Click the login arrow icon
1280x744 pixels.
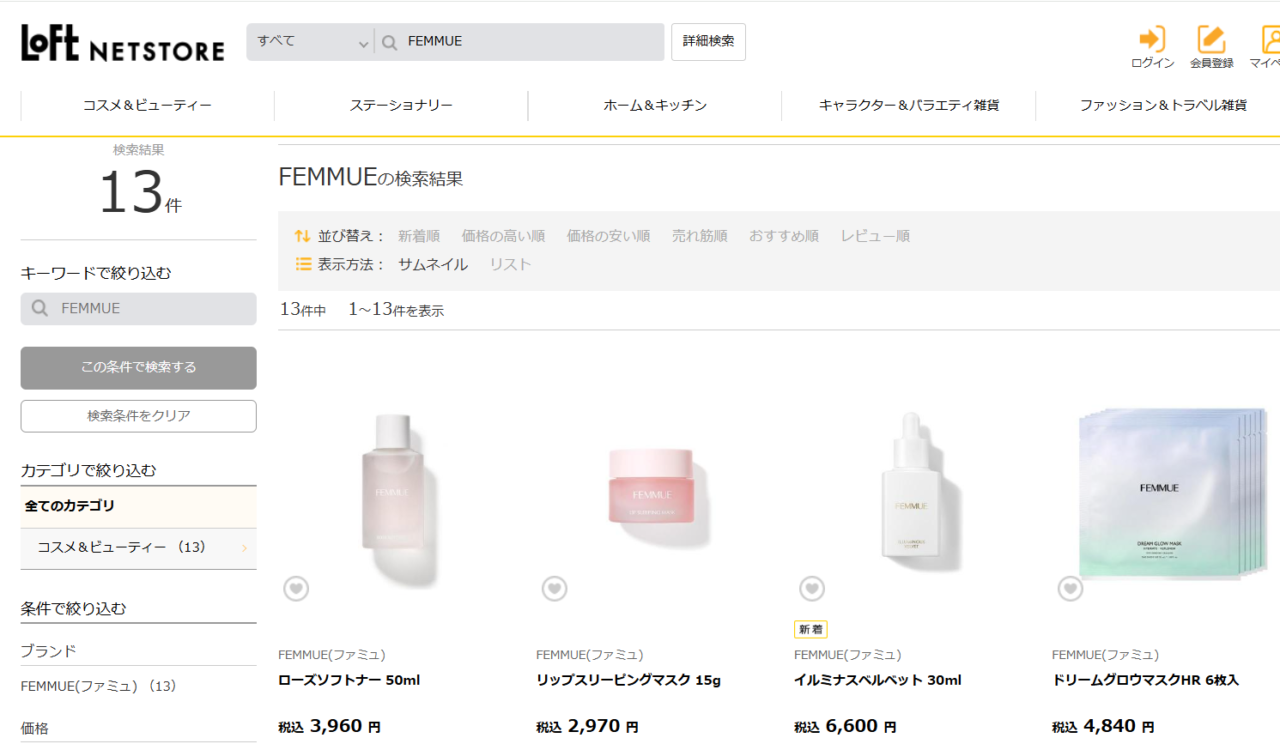pos(1152,39)
